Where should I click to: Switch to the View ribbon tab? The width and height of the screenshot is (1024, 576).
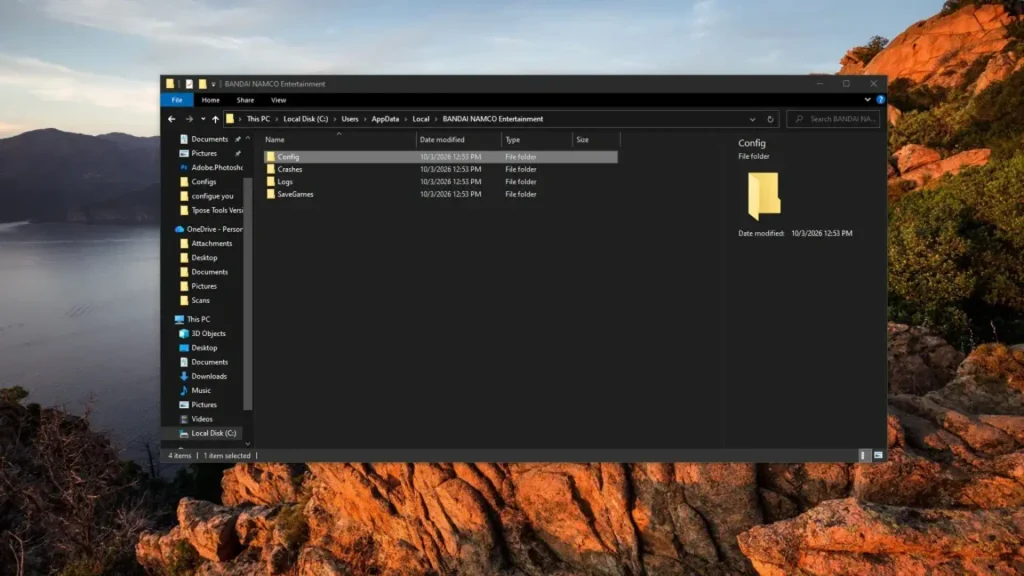[x=279, y=100]
